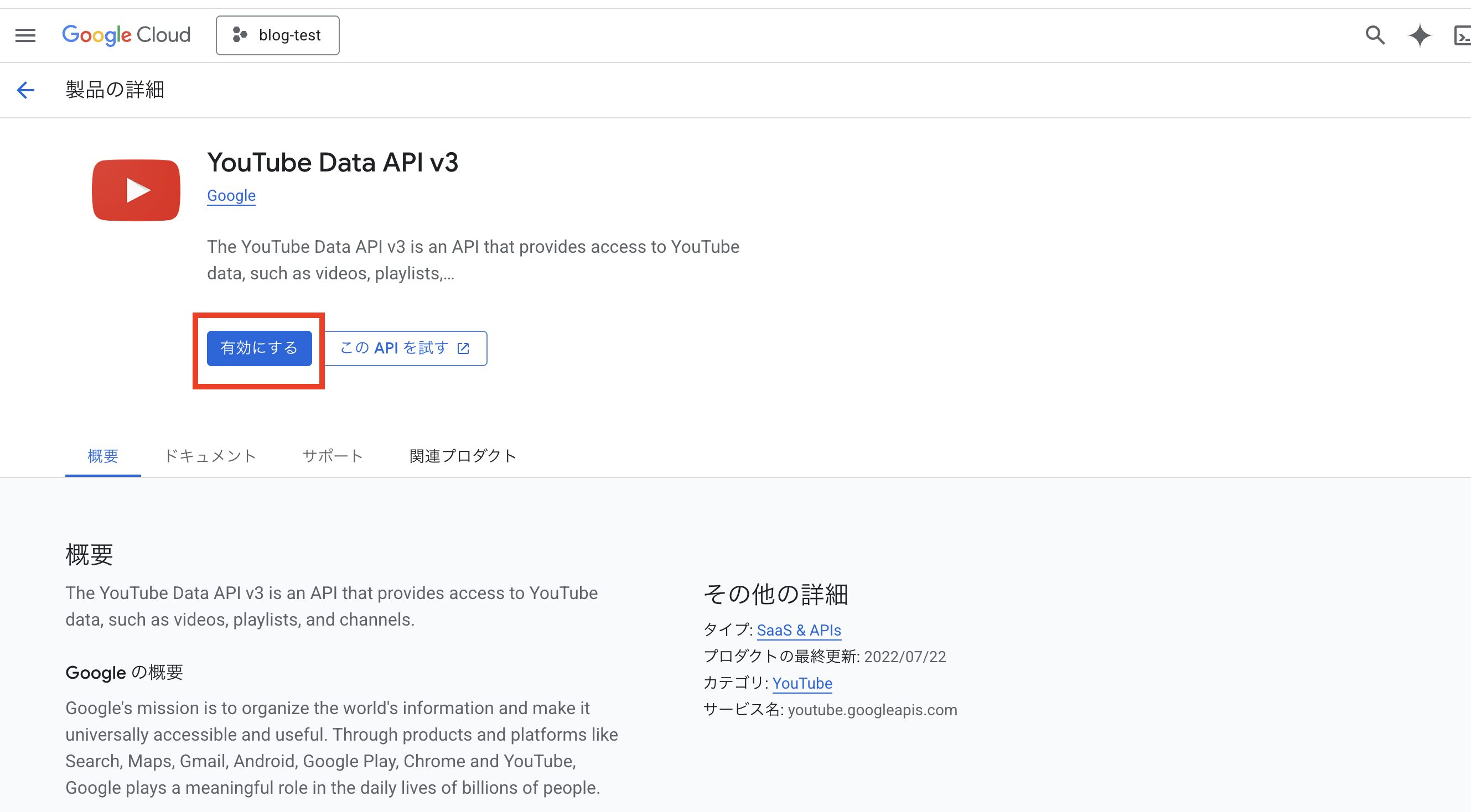
Task: Switch to 関連プロダクト tab
Action: (x=463, y=455)
